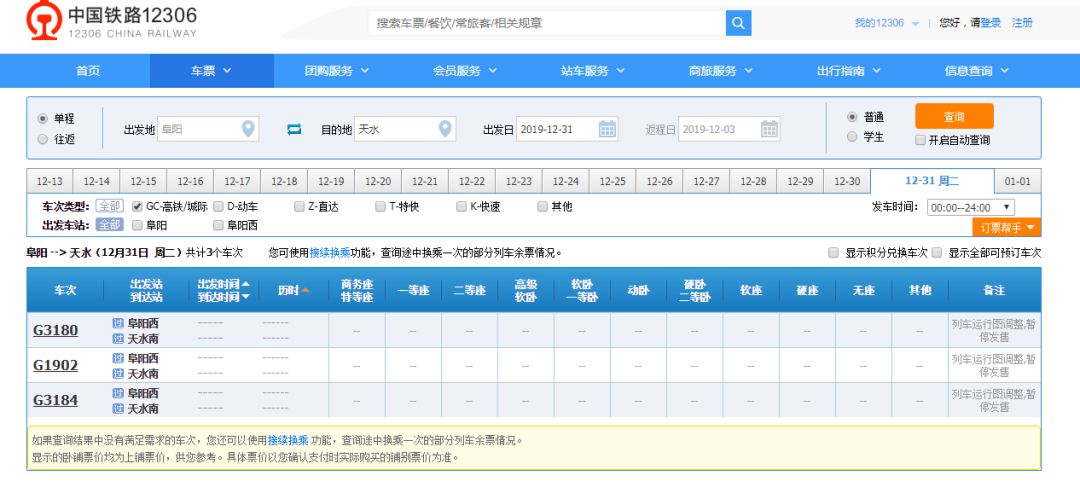Check the 其他 train type filter
This screenshot has width=1080, height=487.
(x=542, y=206)
